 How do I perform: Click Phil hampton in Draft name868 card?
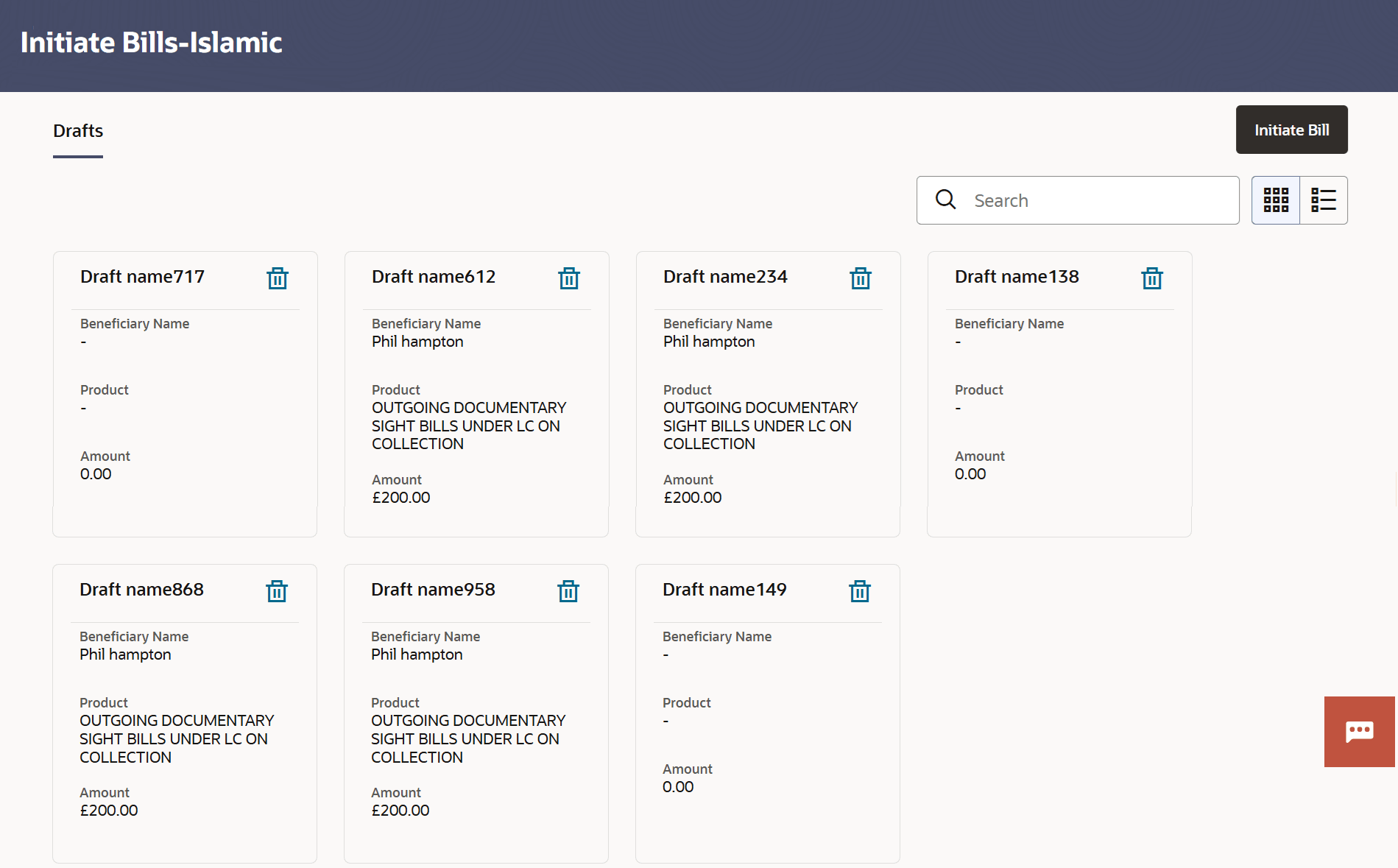[x=125, y=654]
